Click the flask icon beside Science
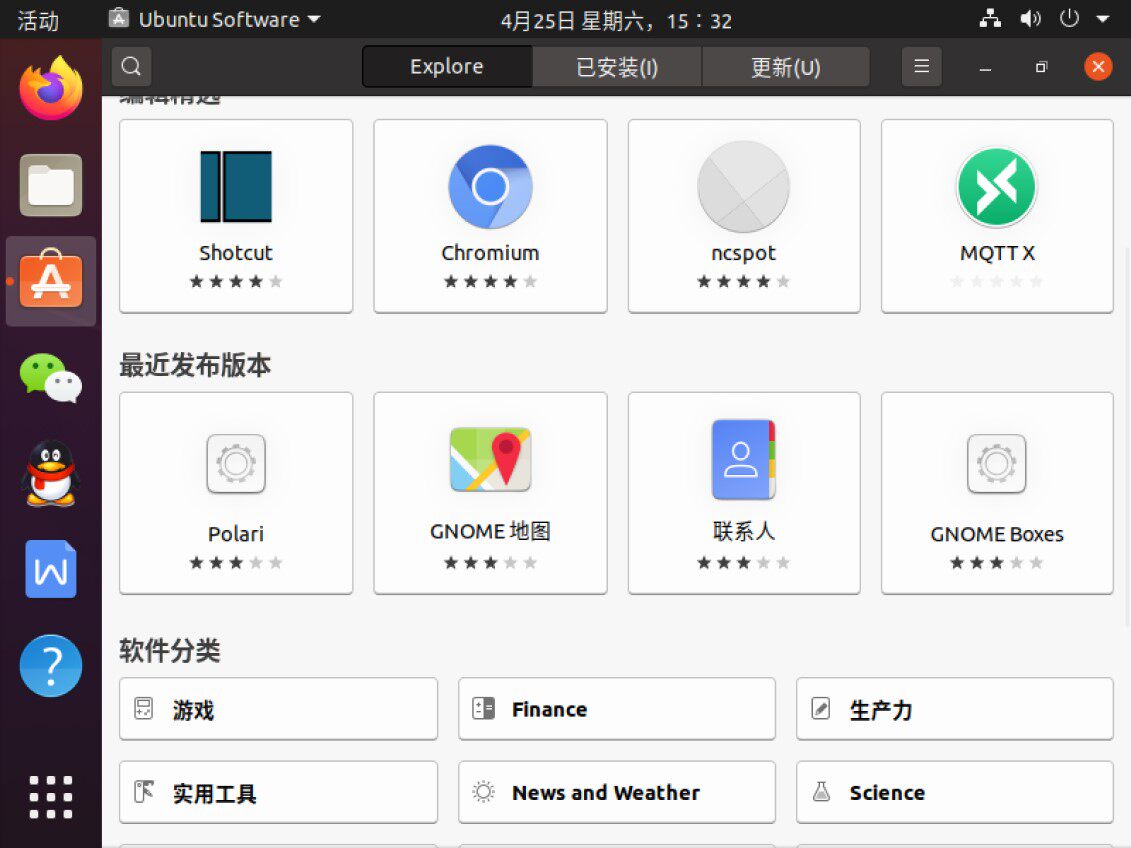The height and width of the screenshot is (848, 1131). tap(821, 792)
